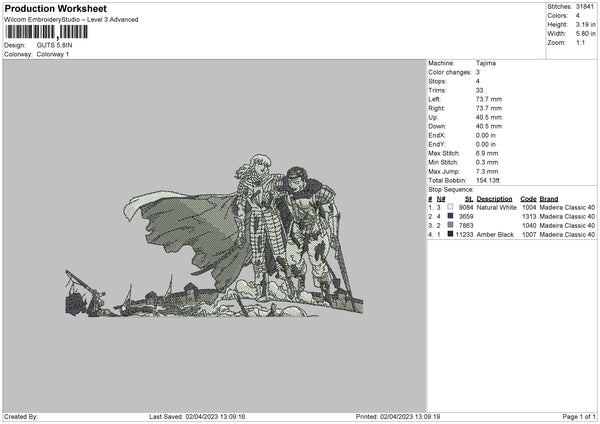600x424 pixels.
Task: Click the 'N#' column header
Action: coord(441,199)
